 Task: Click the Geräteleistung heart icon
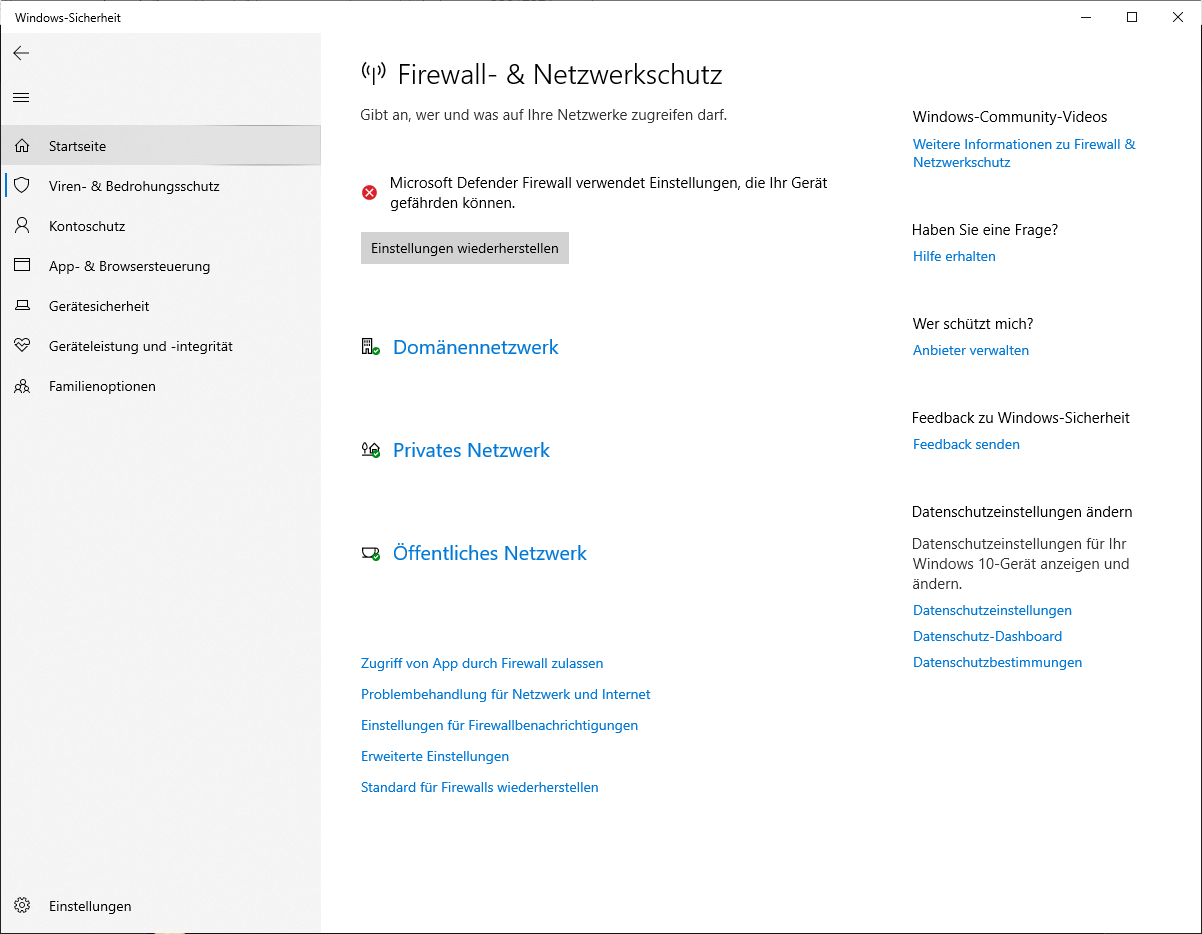[x=22, y=346]
